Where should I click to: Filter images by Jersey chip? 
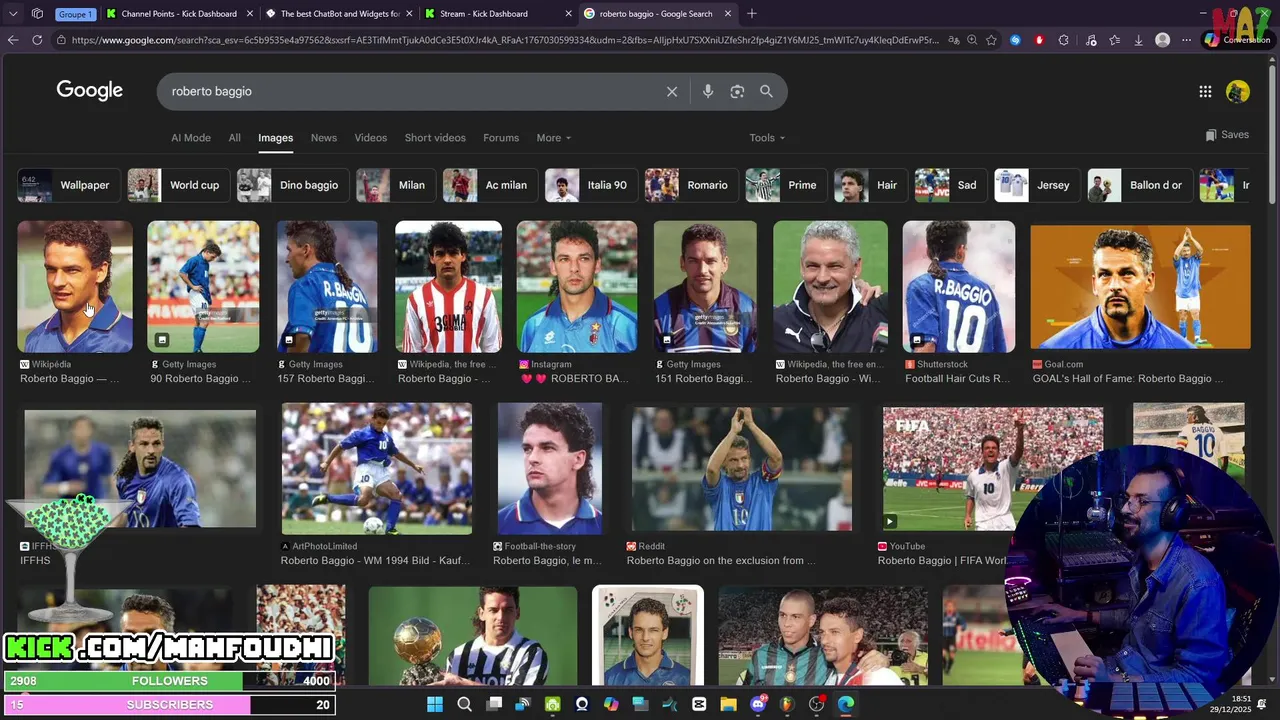[x=1037, y=185]
